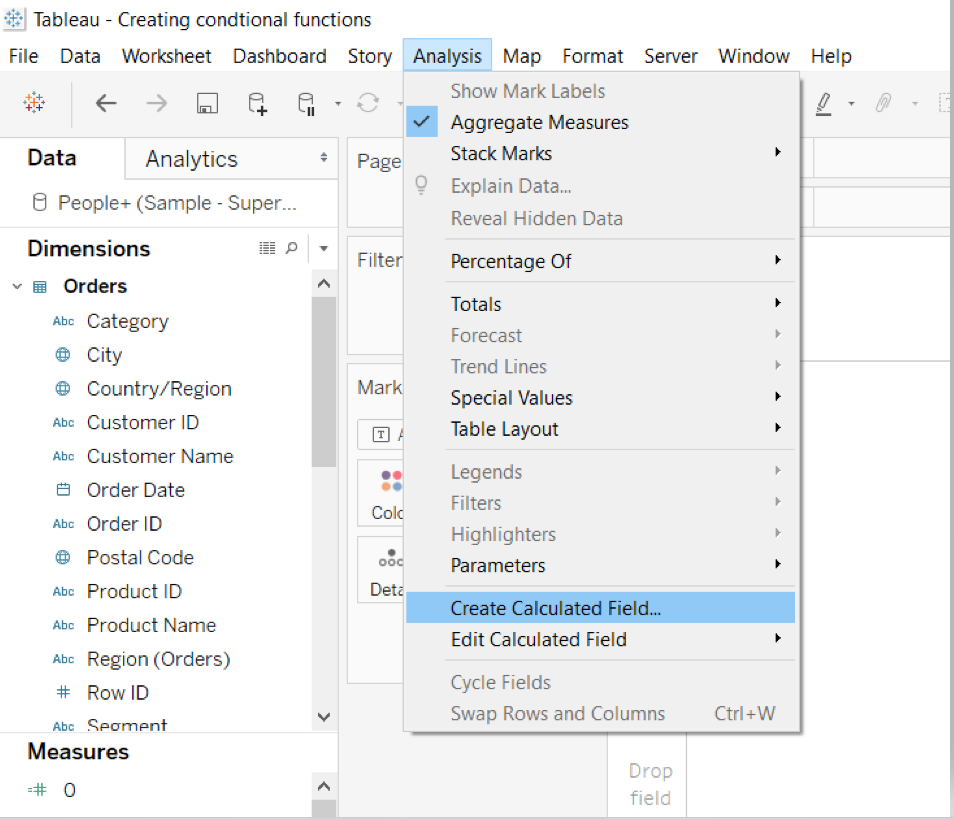Click the Measures list scroll up arrow
The width and height of the screenshot is (954, 819).
coord(324,786)
